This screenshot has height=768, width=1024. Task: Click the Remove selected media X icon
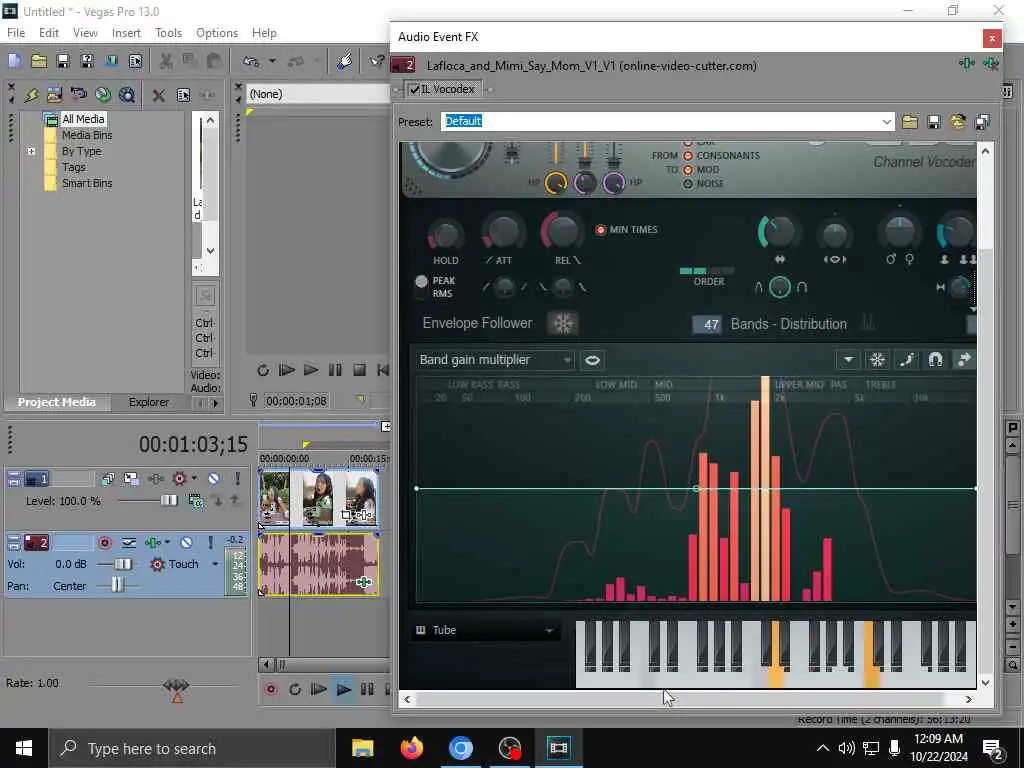[158, 95]
